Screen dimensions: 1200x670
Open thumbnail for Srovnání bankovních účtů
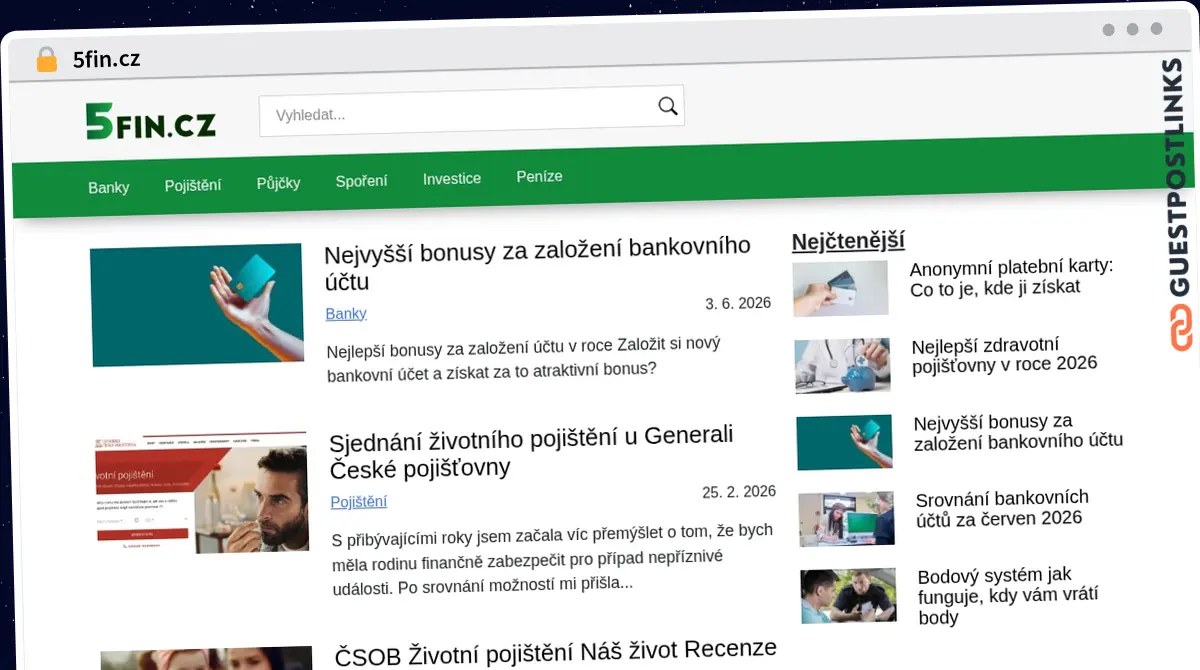(x=847, y=519)
